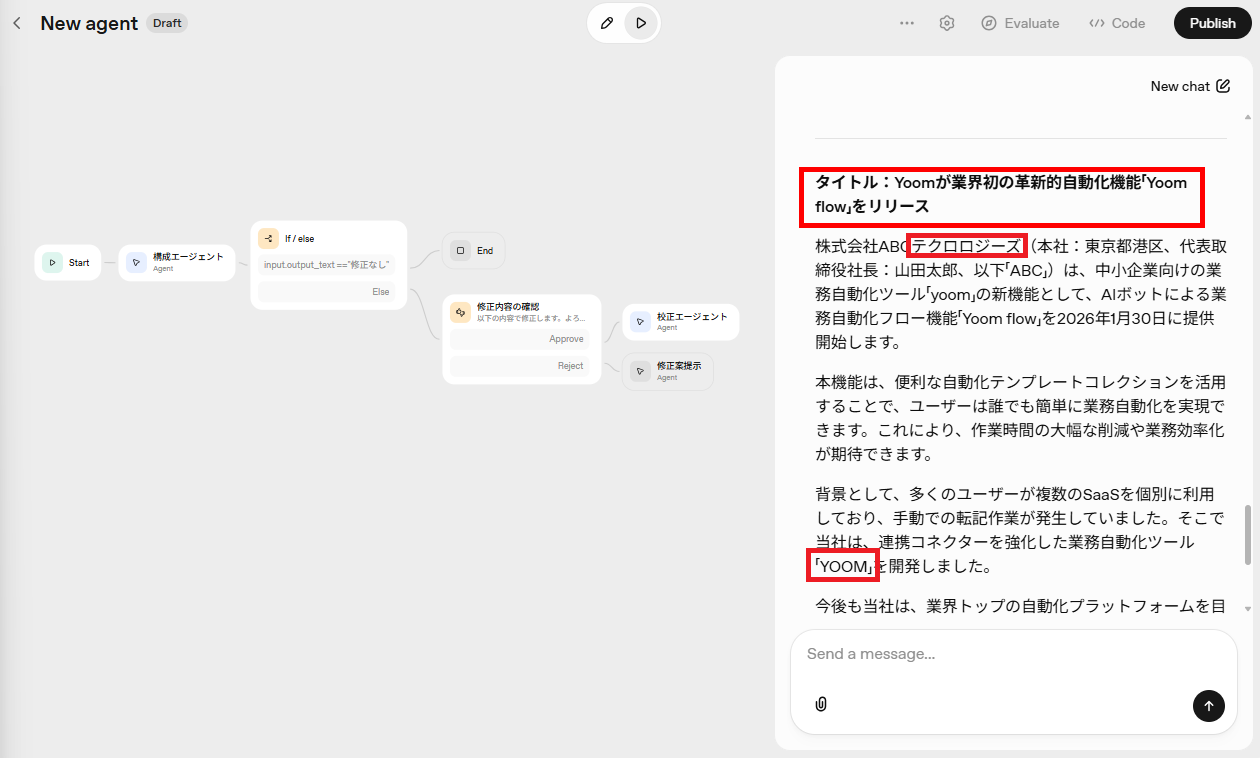Click the 構成エージェント node cursor icon
The height and width of the screenshot is (758, 1260).
coord(136,263)
